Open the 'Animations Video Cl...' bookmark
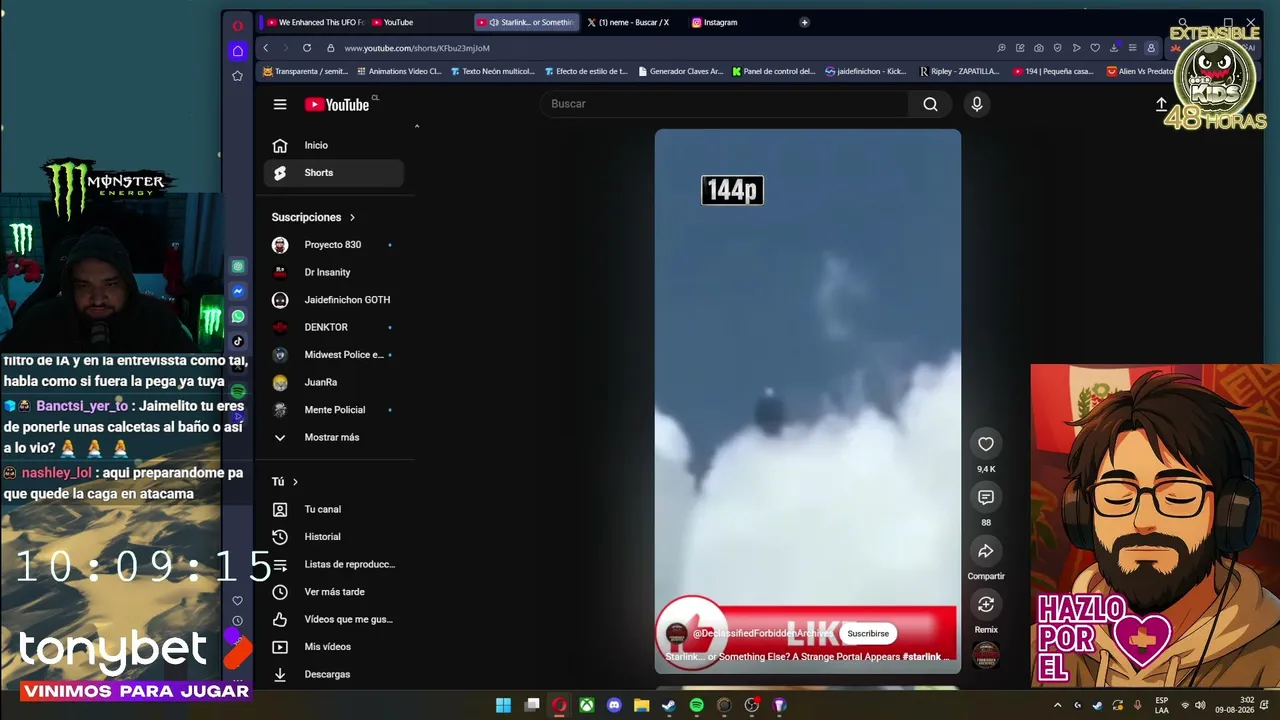 (x=398, y=72)
